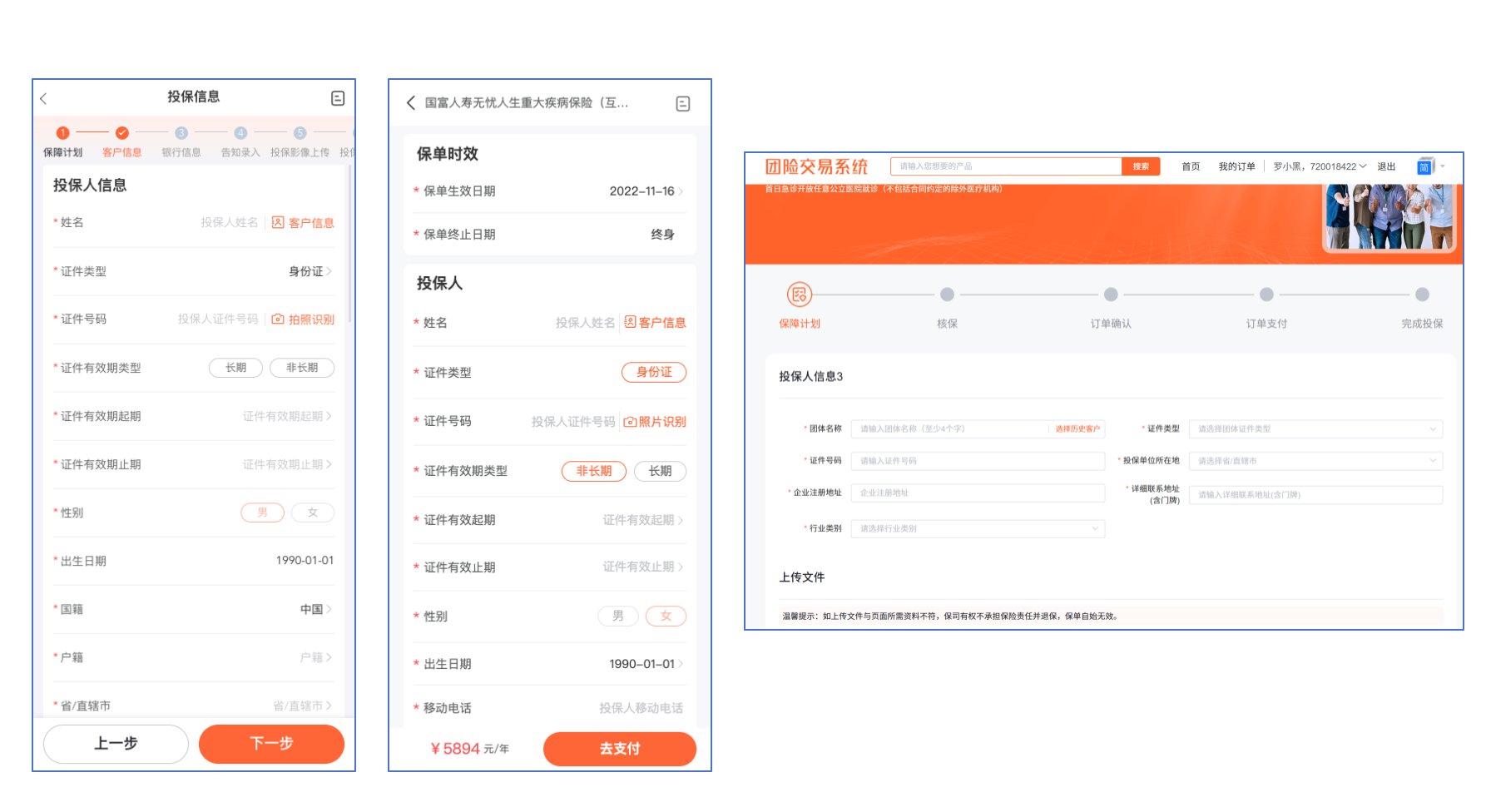Go to 我的订单 in top navigation
This screenshot has height=812, width=1491.
point(1236,166)
